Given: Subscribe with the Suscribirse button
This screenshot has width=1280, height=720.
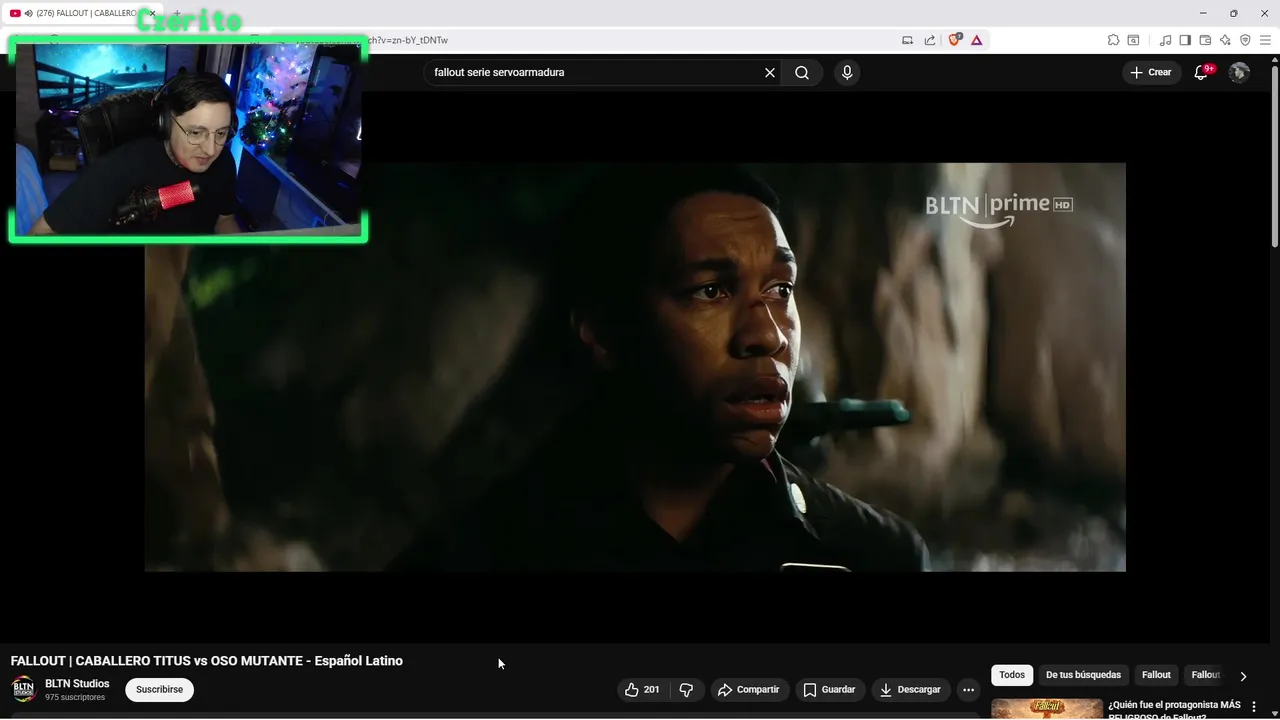Looking at the screenshot, I should pyautogui.click(x=160, y=690).
